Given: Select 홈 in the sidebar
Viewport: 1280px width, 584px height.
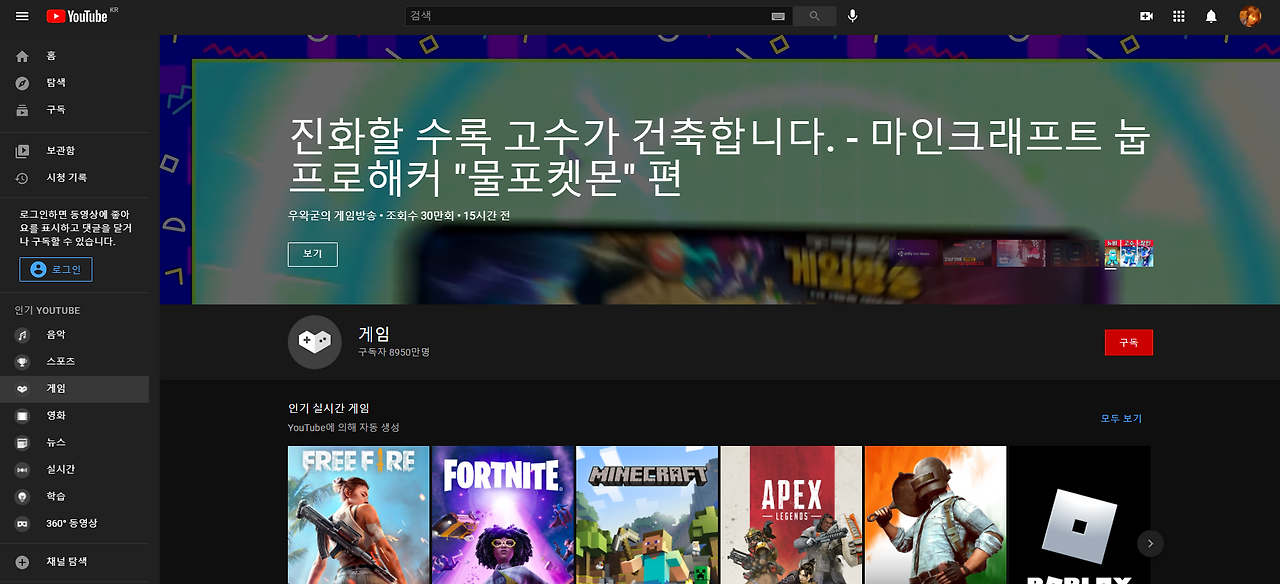Looking at the screenshot, I should click(74, 56).
